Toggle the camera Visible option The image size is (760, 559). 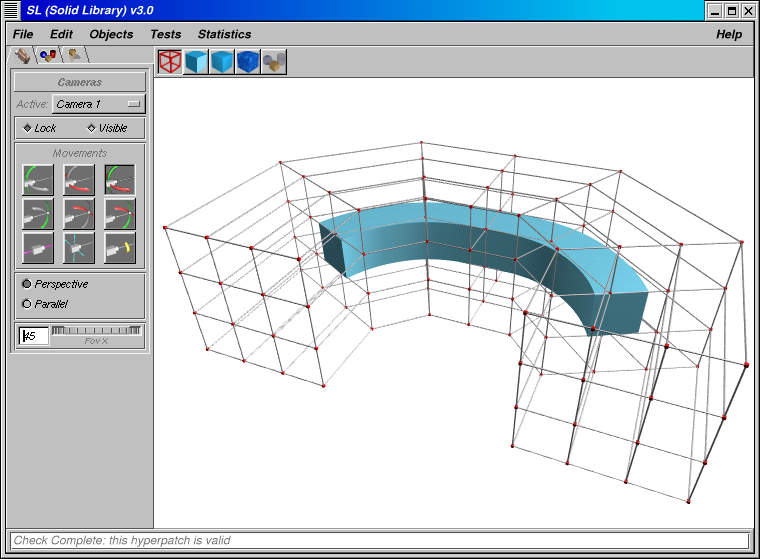pos(107,128)
